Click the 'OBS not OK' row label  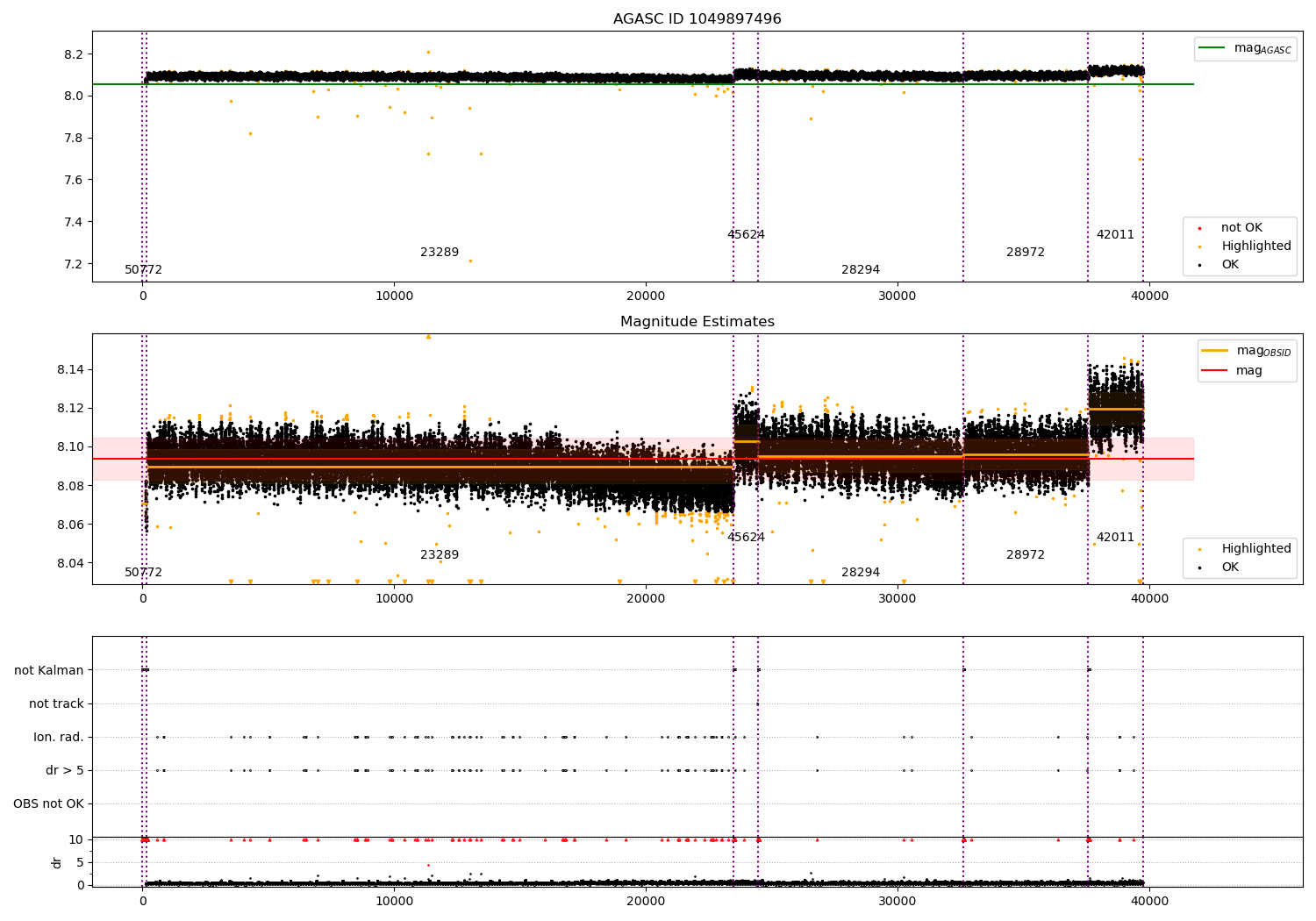coord(48,804)
